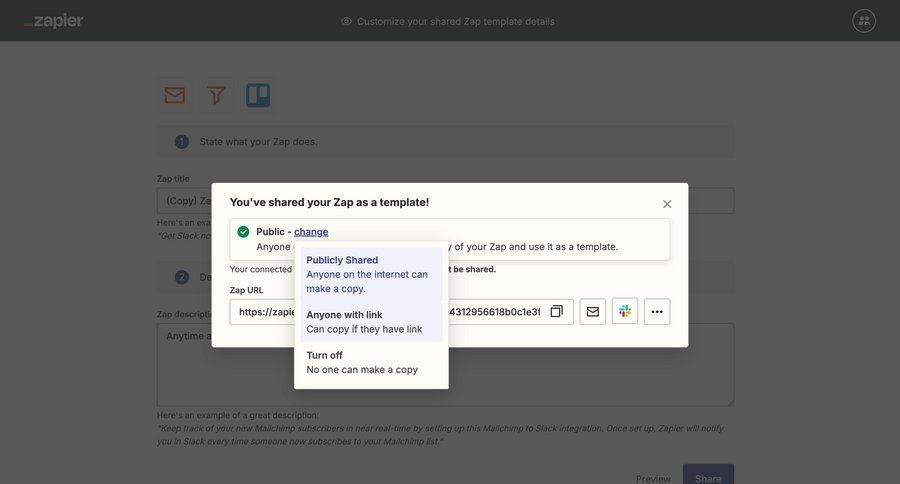
Task: Click the Zap URL field
Action: click(401, 311)
